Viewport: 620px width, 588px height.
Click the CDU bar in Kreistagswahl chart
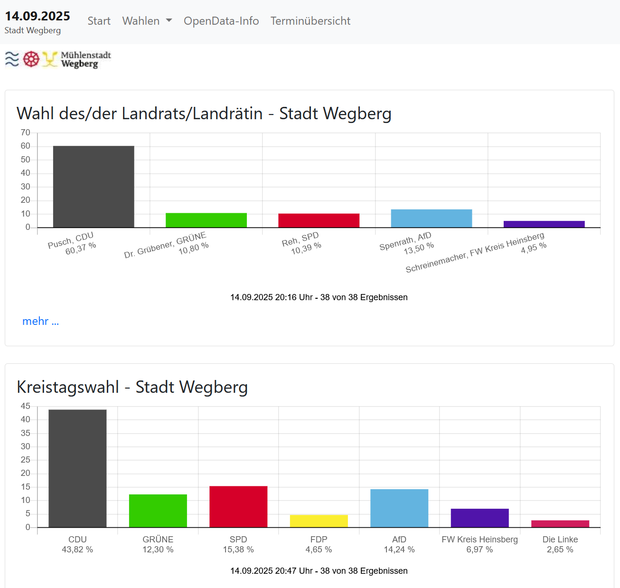point(77,468)
